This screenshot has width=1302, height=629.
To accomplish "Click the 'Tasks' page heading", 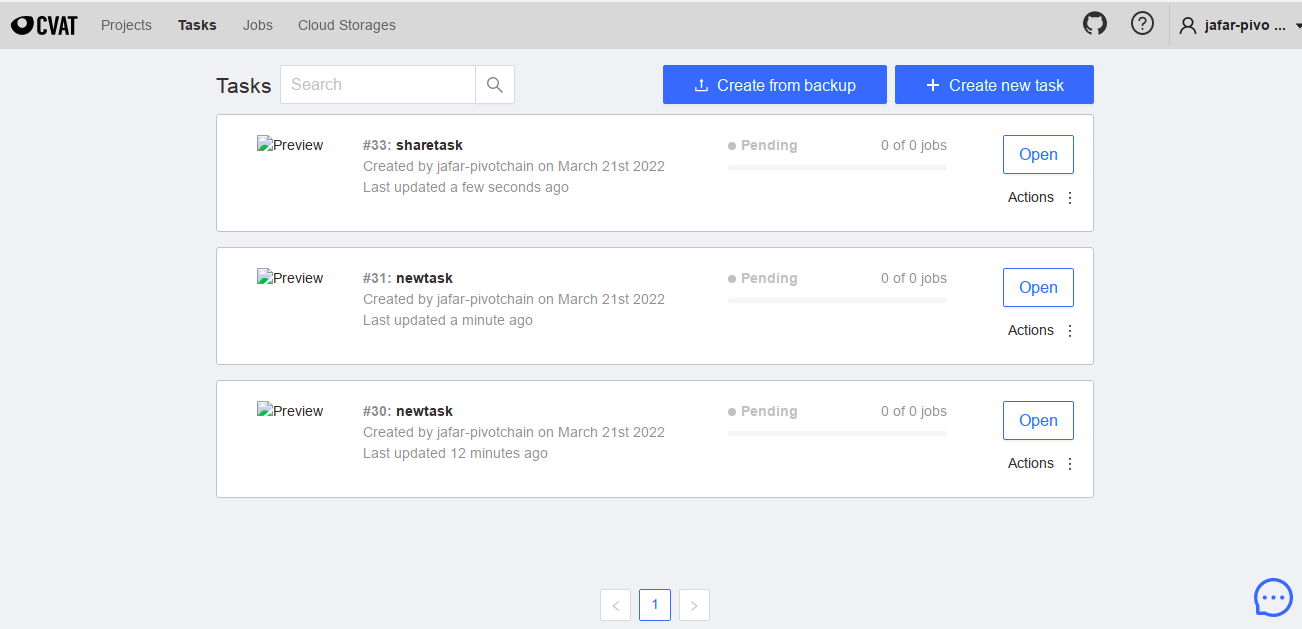I will coord(244,86).
